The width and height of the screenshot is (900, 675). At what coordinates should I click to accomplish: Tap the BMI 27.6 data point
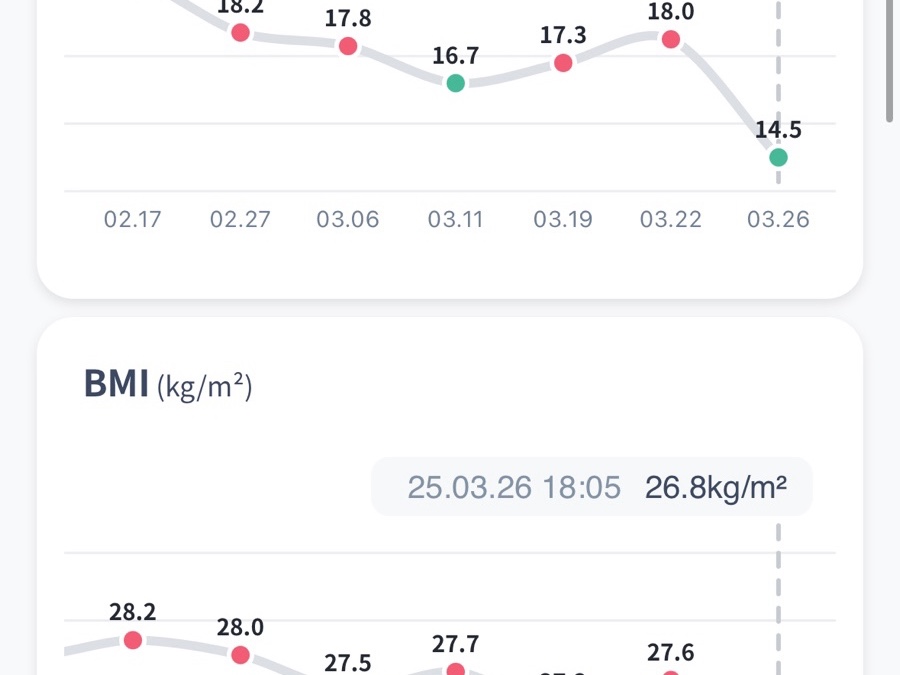(x=670, y=672)
